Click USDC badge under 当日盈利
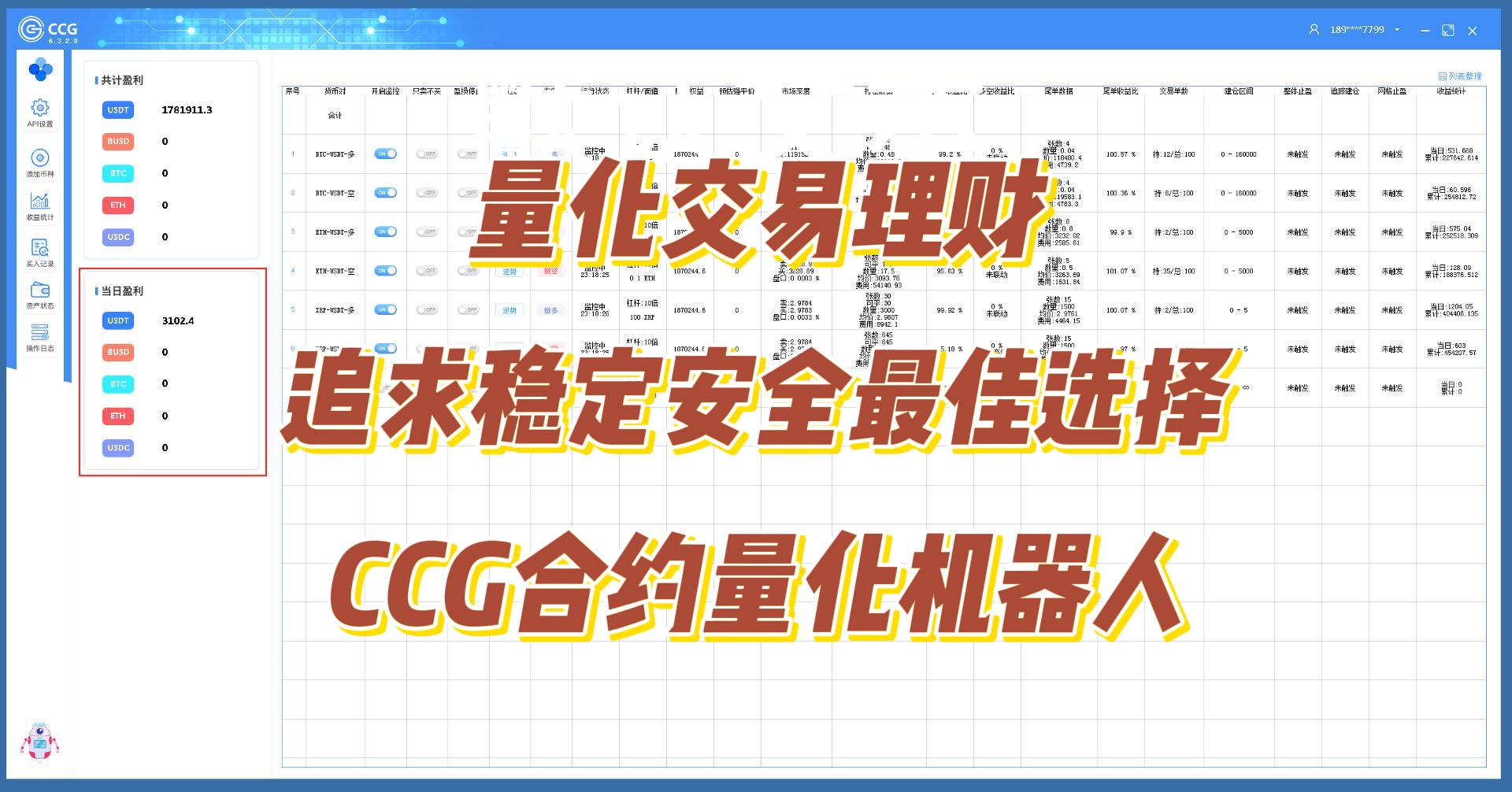 pyautogui.click(x=118, y=448)
